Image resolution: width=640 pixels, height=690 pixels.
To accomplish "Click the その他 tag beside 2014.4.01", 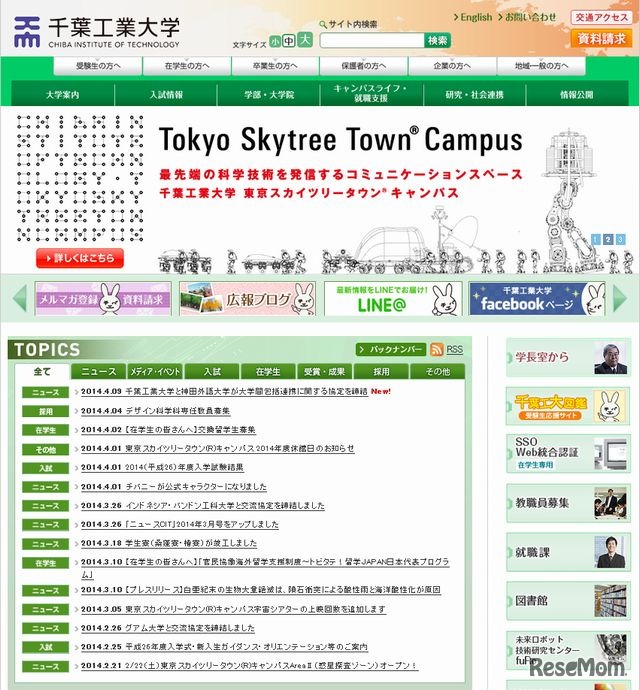I will click(46, 450).
